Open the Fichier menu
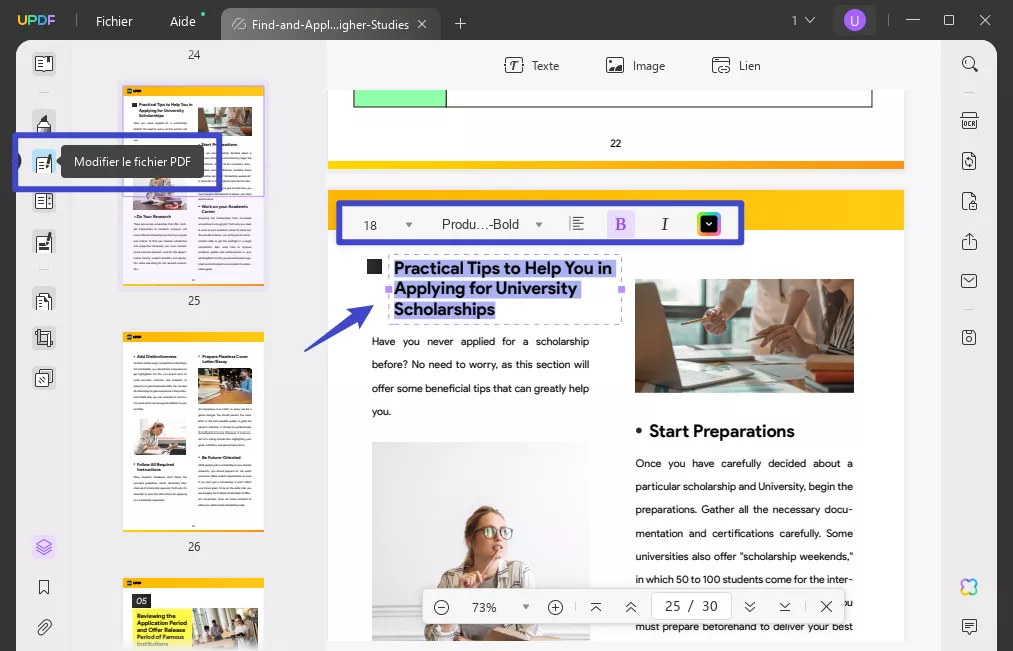This screenshot has width=1013, height=651. (x=114, y=20)
